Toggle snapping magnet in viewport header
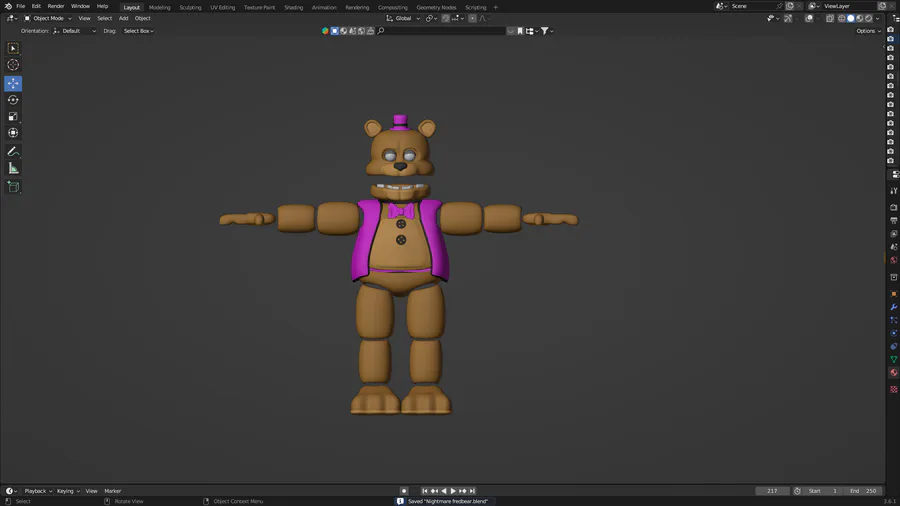The image size is (900, 506). pos(445,18)
